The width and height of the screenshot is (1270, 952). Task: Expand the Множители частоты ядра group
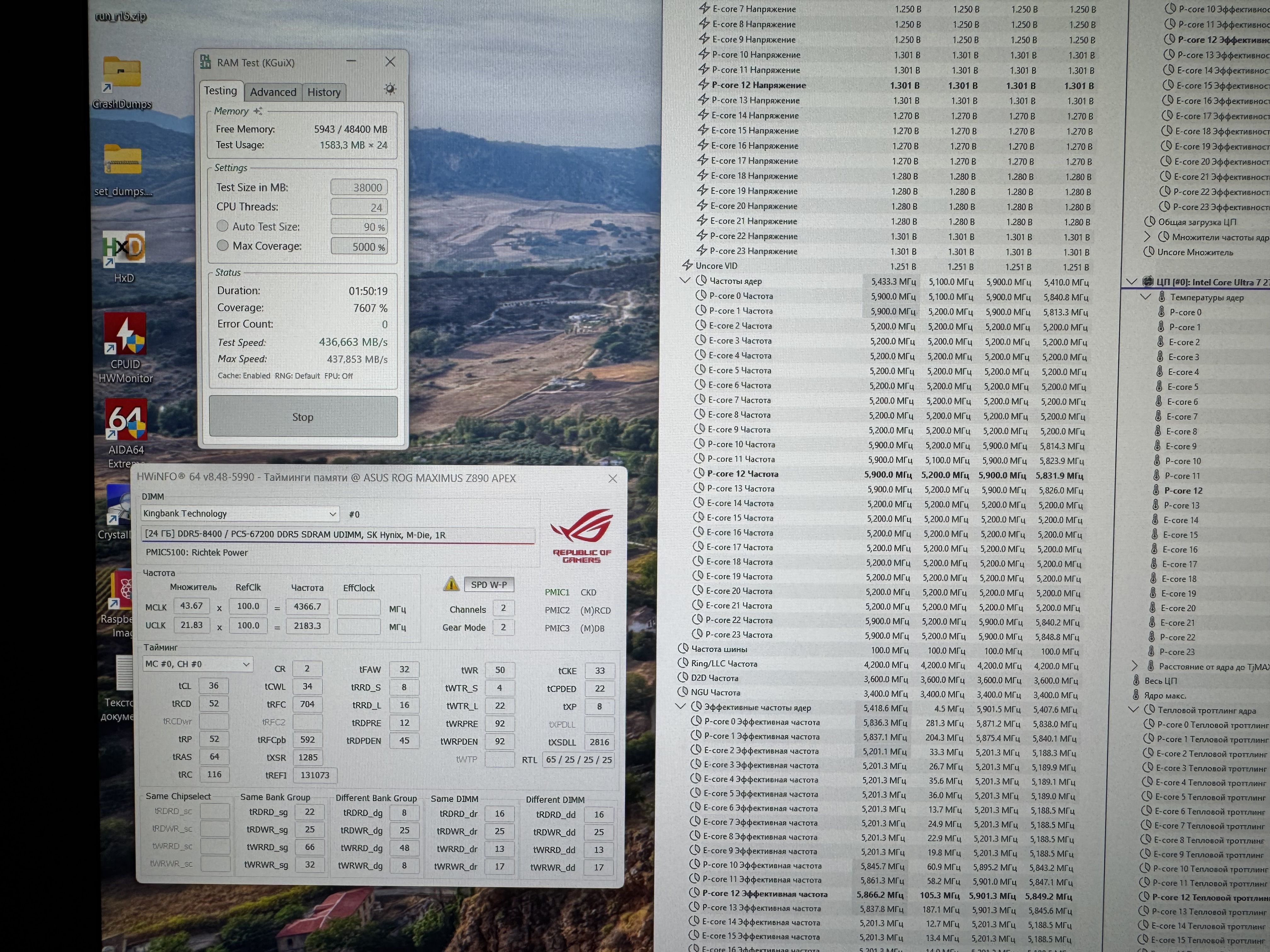click(x=1147, y=236)
